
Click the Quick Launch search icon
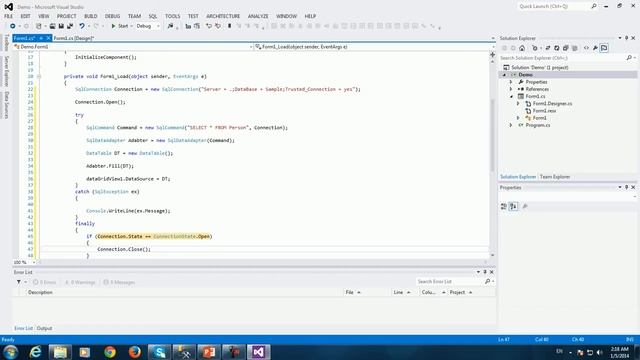click(x=593, y=6)
